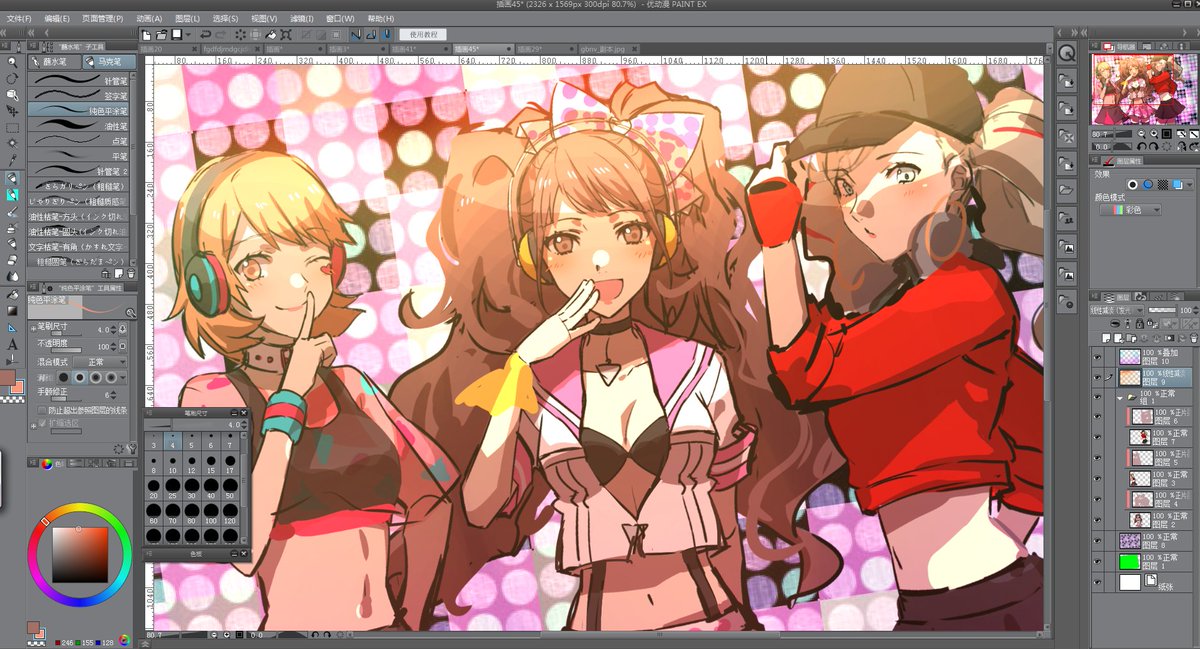Click the save disk icon
The height and width of the screenshot is (649, 1200).
(x=176, y=35)
